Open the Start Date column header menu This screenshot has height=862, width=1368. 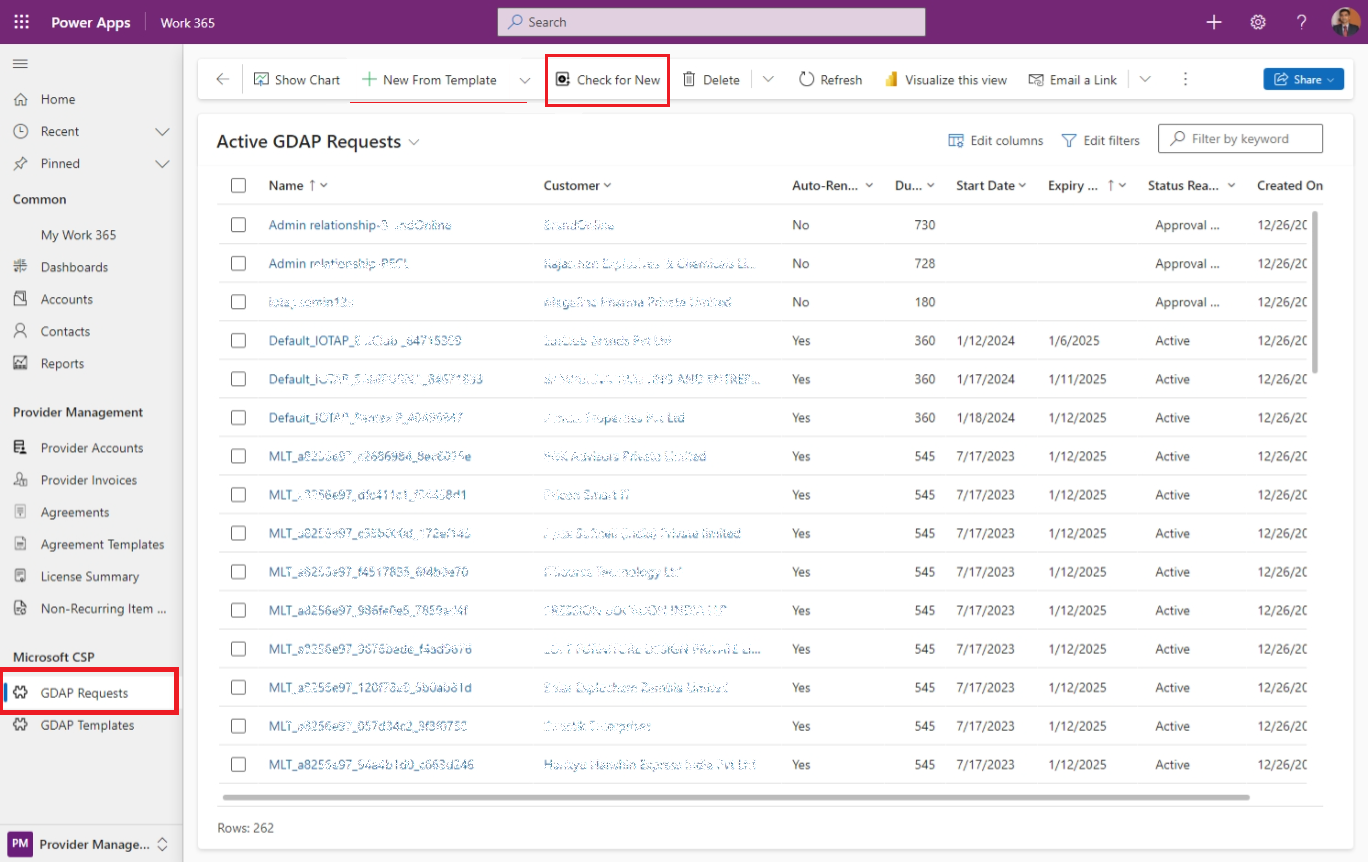pos(991,185)
